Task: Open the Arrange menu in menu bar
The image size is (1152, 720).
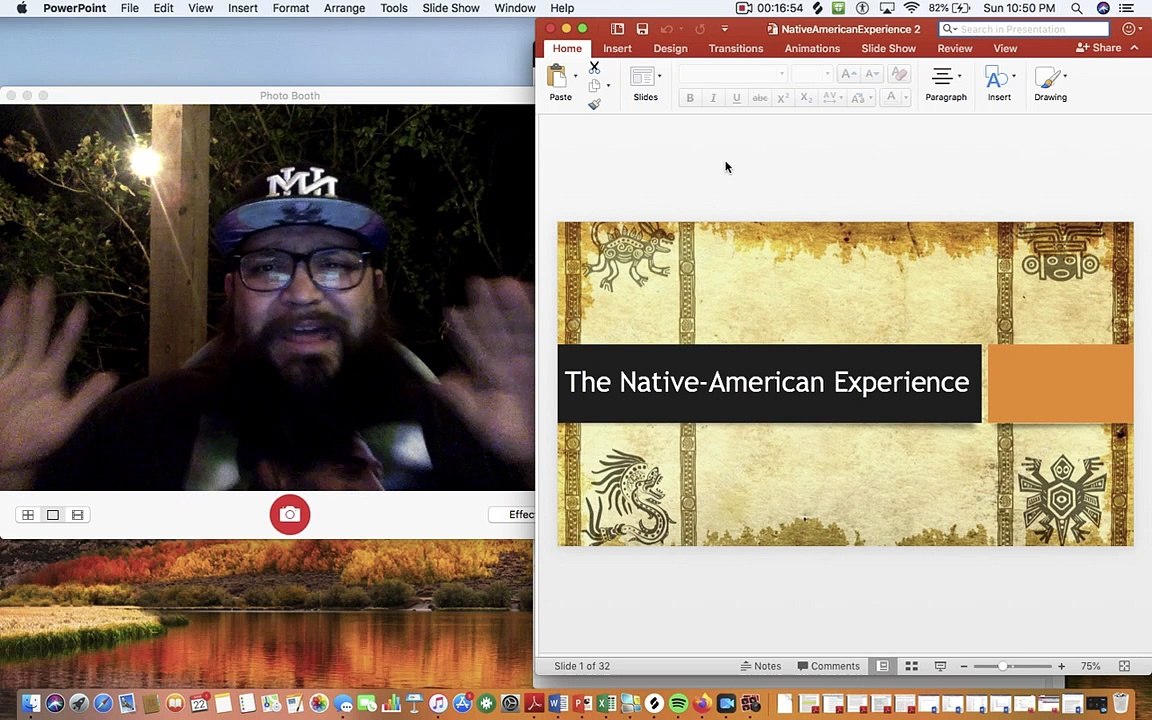Action: pyautogui.click(x=344, y=8)
